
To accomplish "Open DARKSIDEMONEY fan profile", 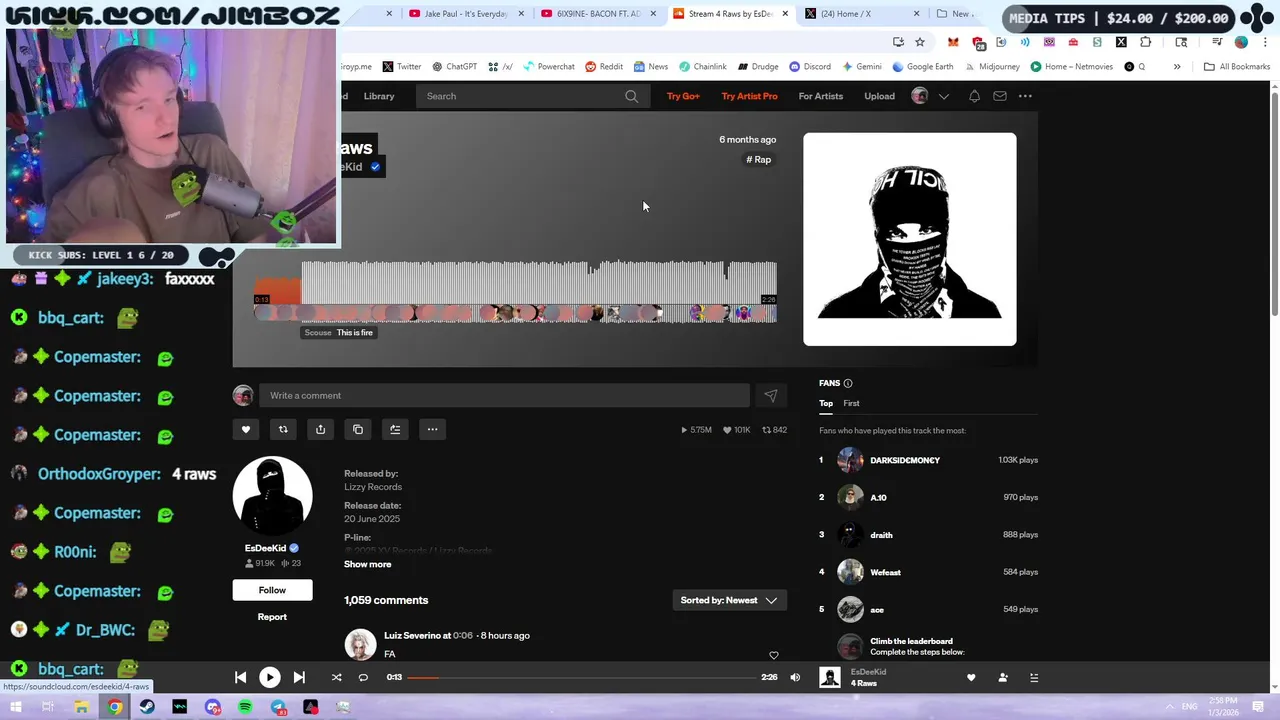I will coord(905,460).
